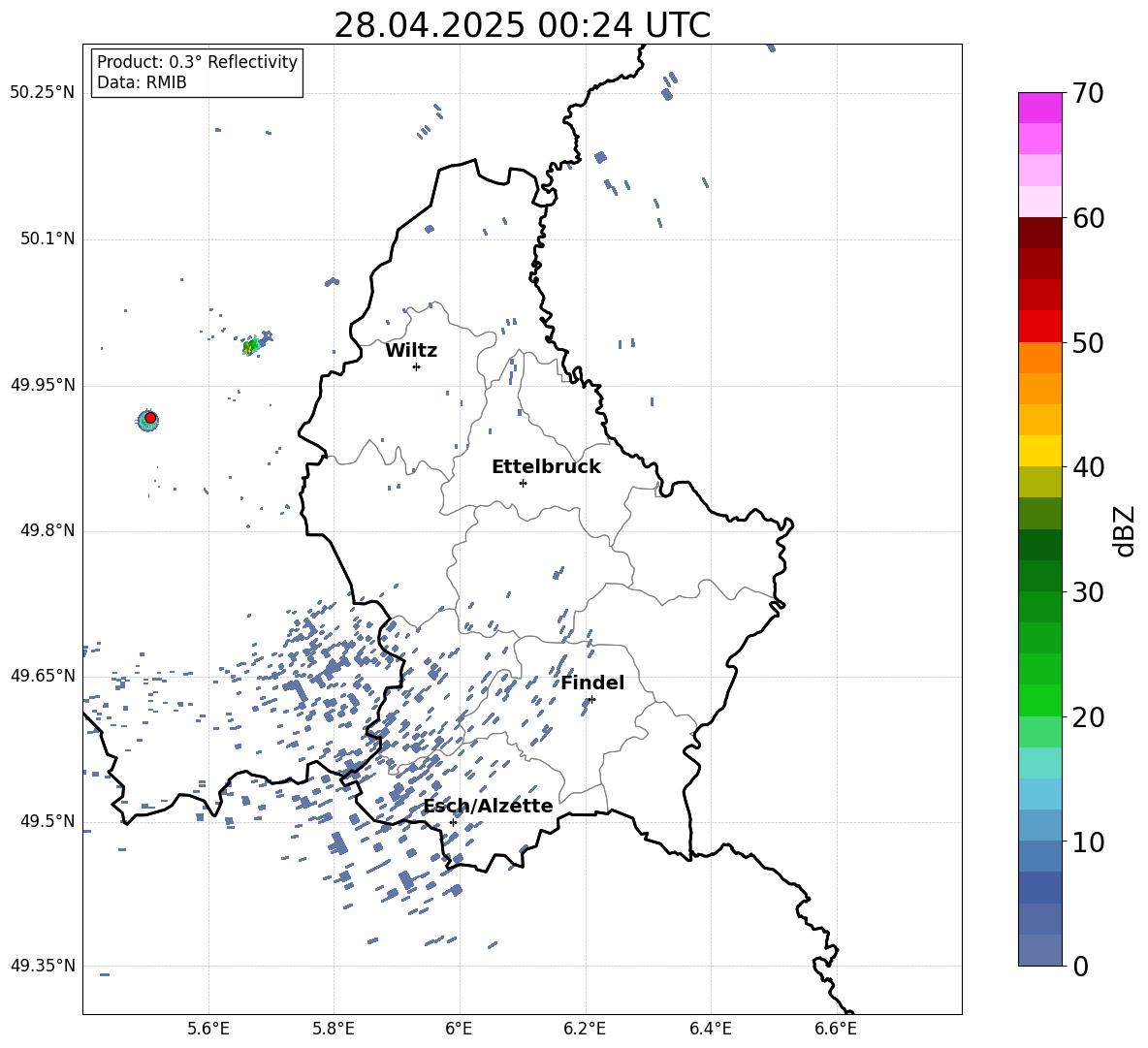Click the 49.65°N latitude label
The image size is (1148, 1048).
tap(43, 675)
